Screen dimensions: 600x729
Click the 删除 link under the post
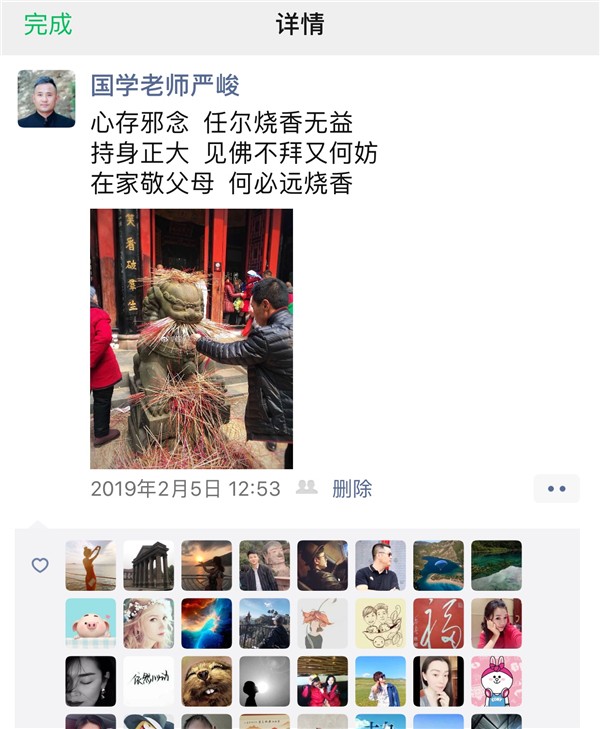[x=352, y=489]
